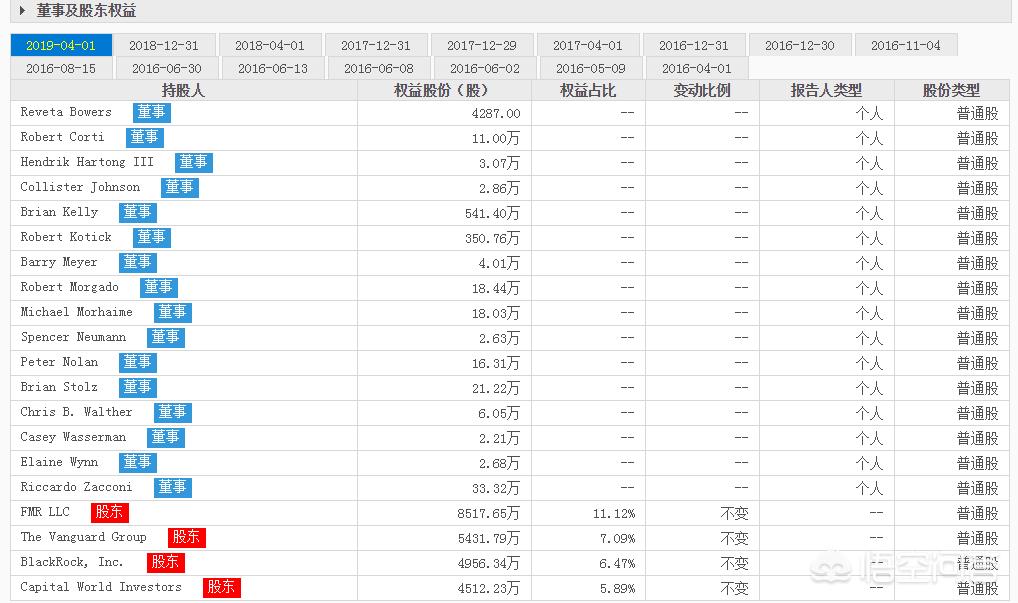Open the 2016-12-31 date tab
This screenshot has width=1018, height=603.
693,45
